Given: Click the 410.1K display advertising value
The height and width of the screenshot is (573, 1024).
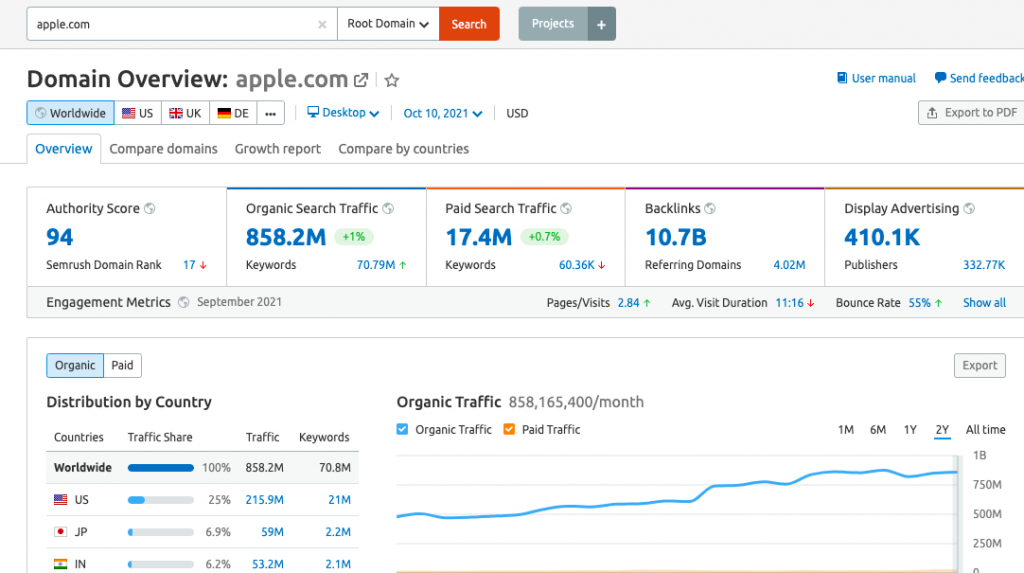Looking at the screenshot, I should pyautogui.click(x=882, y=237).
